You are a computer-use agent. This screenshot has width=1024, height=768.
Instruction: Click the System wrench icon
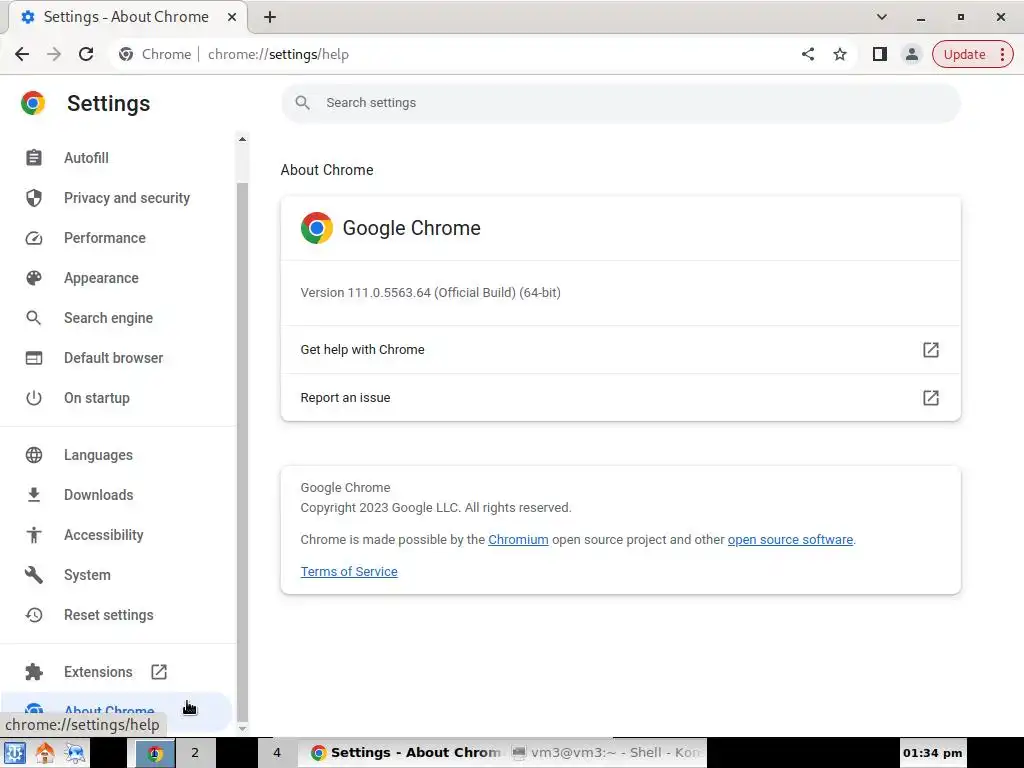click(x=34, y=575)
